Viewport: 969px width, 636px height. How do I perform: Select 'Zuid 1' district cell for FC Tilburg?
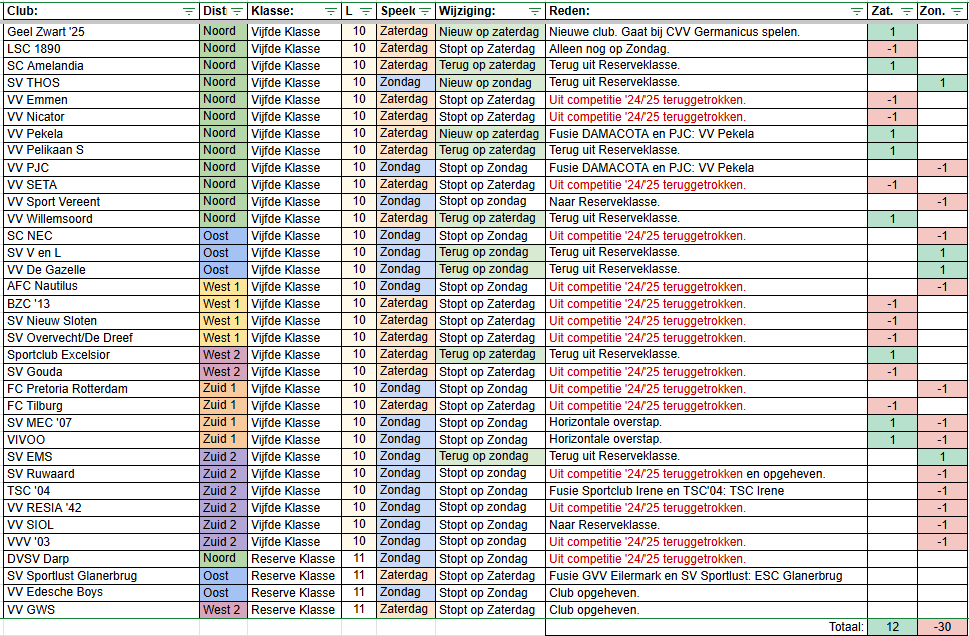click(x=223, y=405)
